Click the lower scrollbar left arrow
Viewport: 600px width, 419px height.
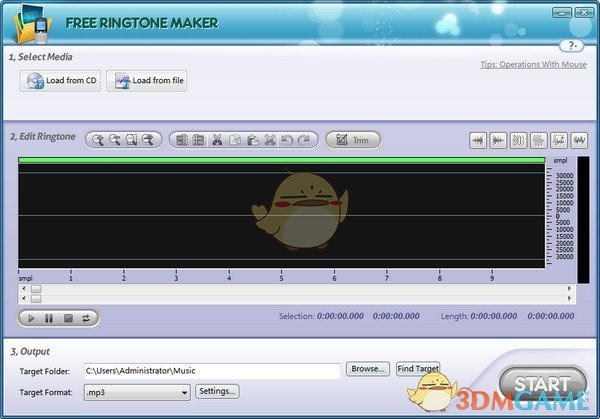(x=24, y=298)
